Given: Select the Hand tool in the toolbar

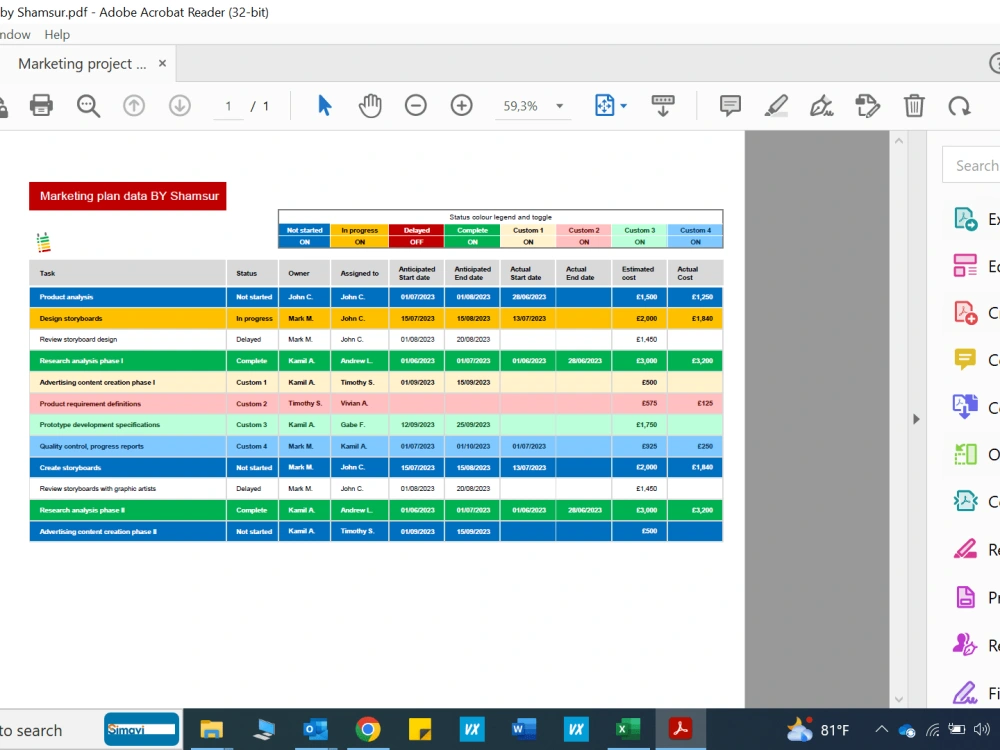Looking at the screenshot, I should 370,105.
